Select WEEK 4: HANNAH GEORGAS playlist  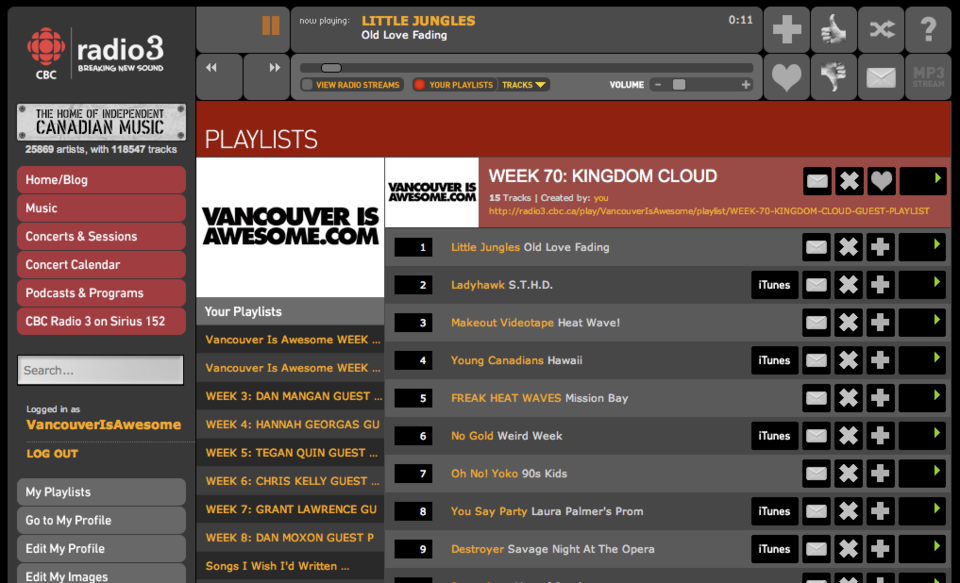pyautogui.click(x=290, y=424)
